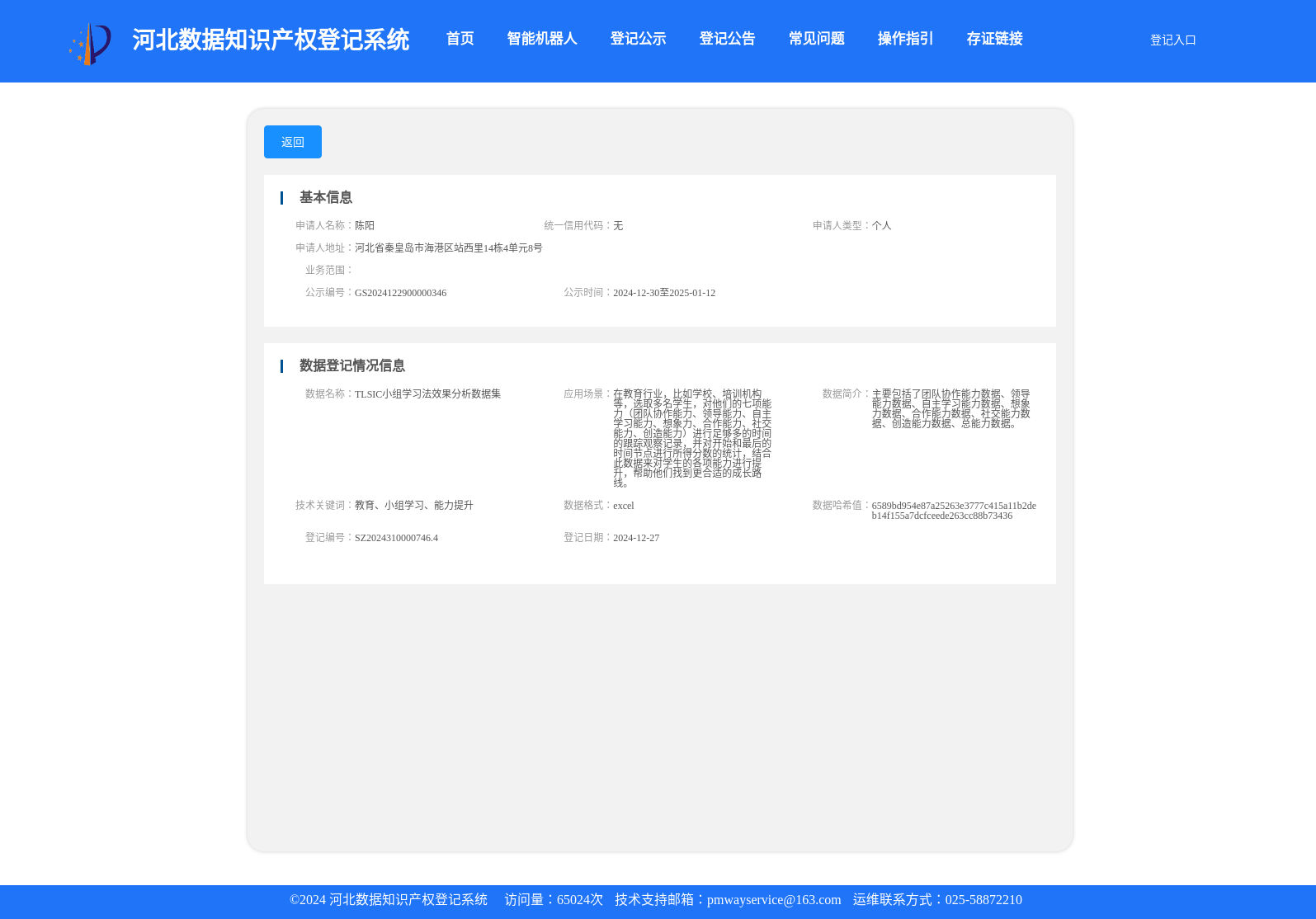This screenshot has height=919, width=1316.
Task: Open 常见问题 section
Action: coord(816,39)
